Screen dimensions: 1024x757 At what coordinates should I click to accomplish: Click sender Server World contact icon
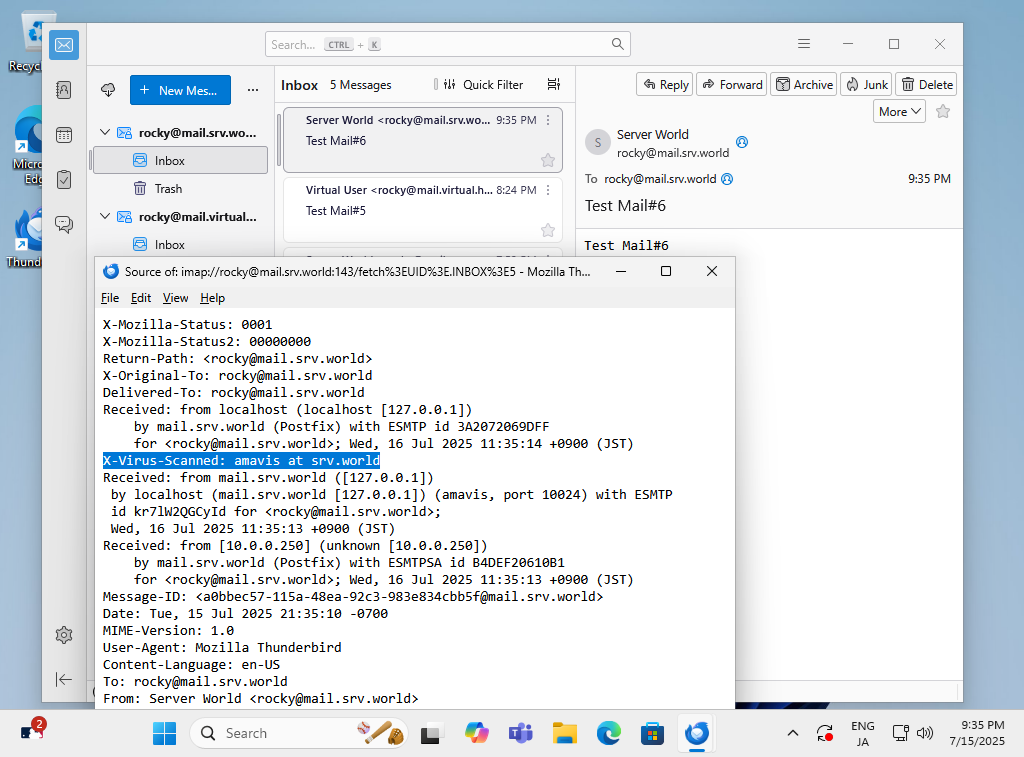742,142
